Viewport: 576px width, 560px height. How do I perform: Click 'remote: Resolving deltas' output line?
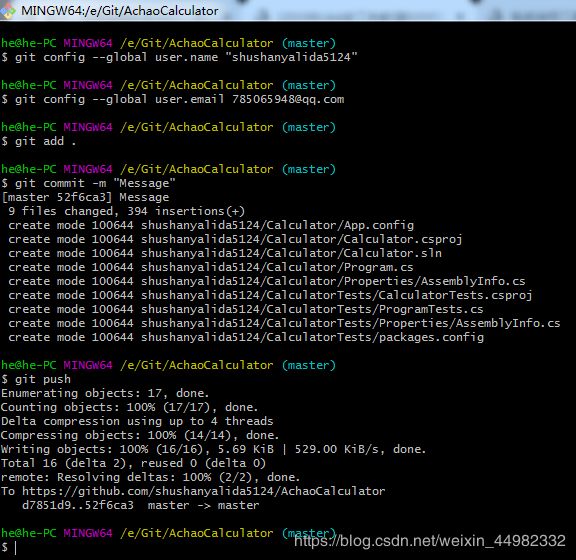[151, 477]
